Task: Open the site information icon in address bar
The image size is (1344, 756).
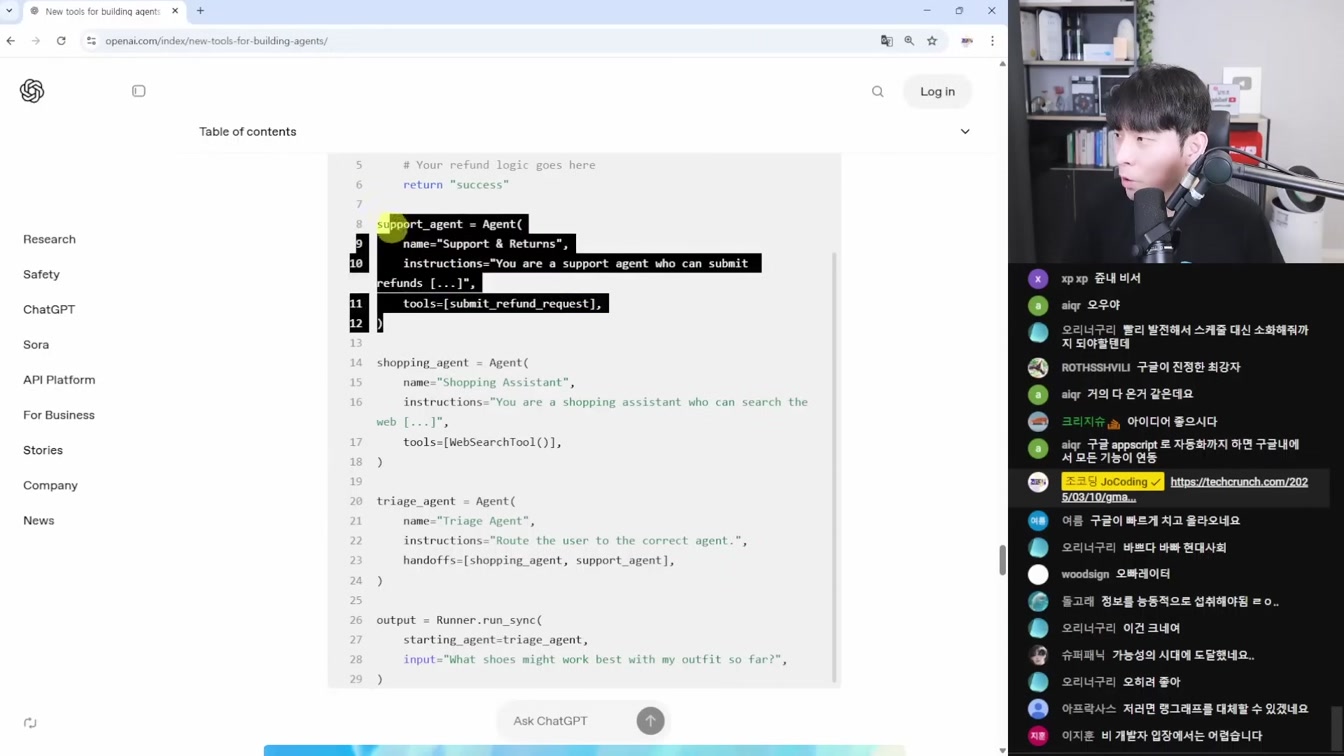Action: click(x=91, y=41)
